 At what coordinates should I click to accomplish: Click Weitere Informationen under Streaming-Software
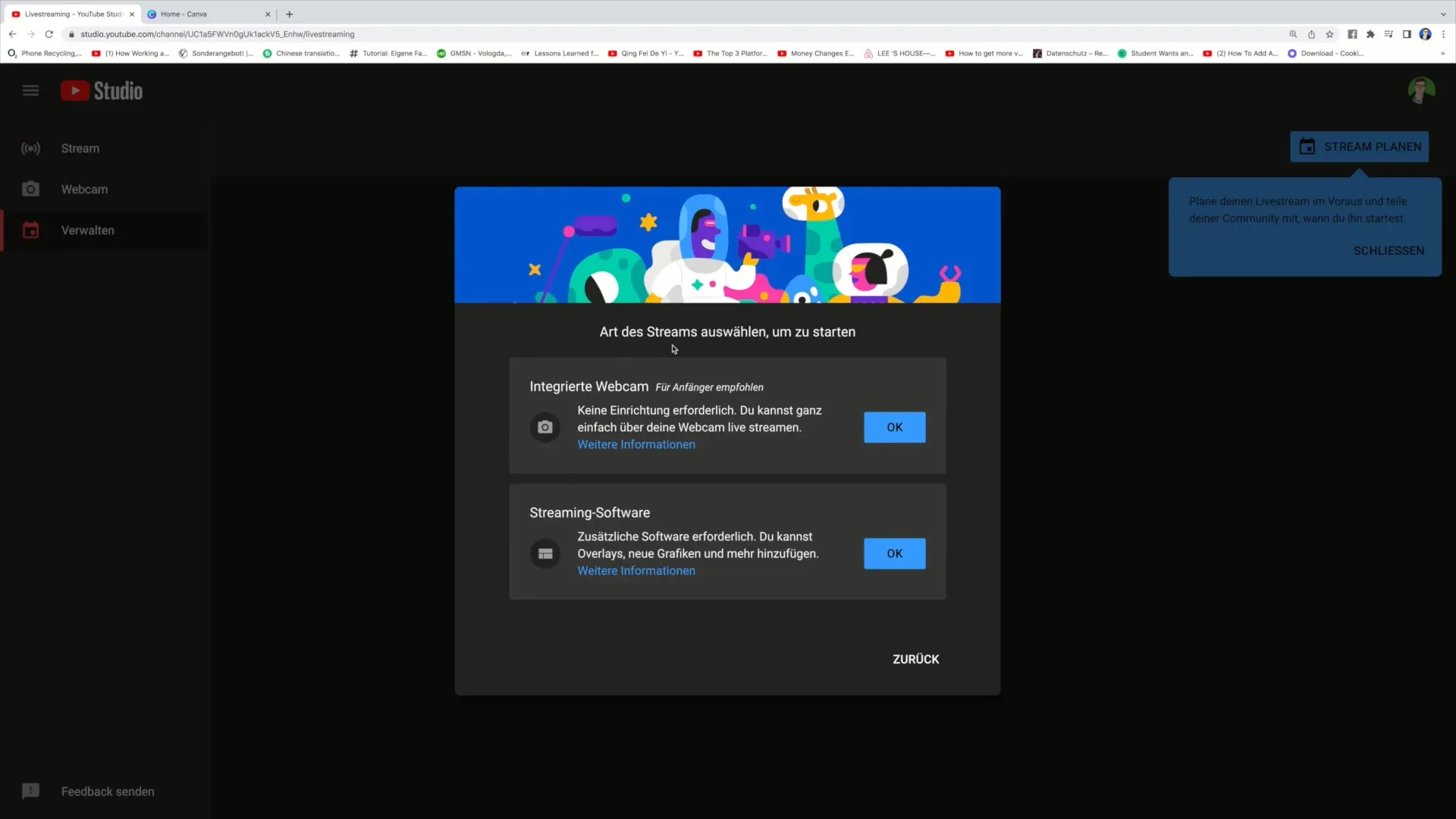click(636, 570)
